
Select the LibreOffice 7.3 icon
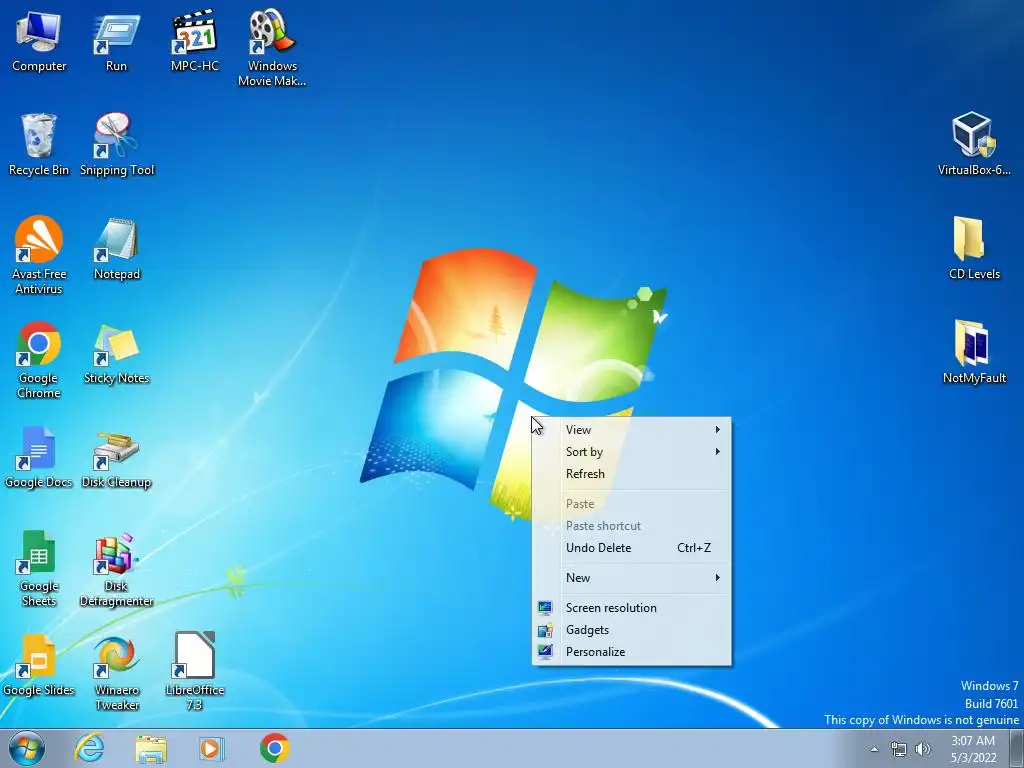[195, 673]
